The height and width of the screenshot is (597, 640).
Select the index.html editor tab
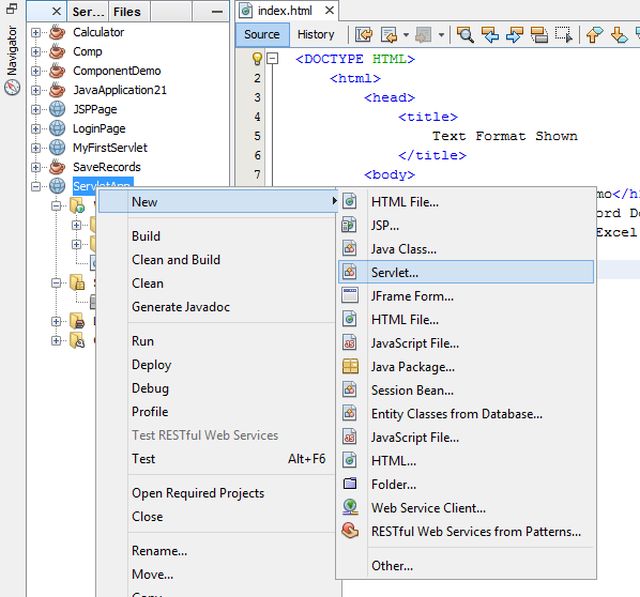[285, 11]
